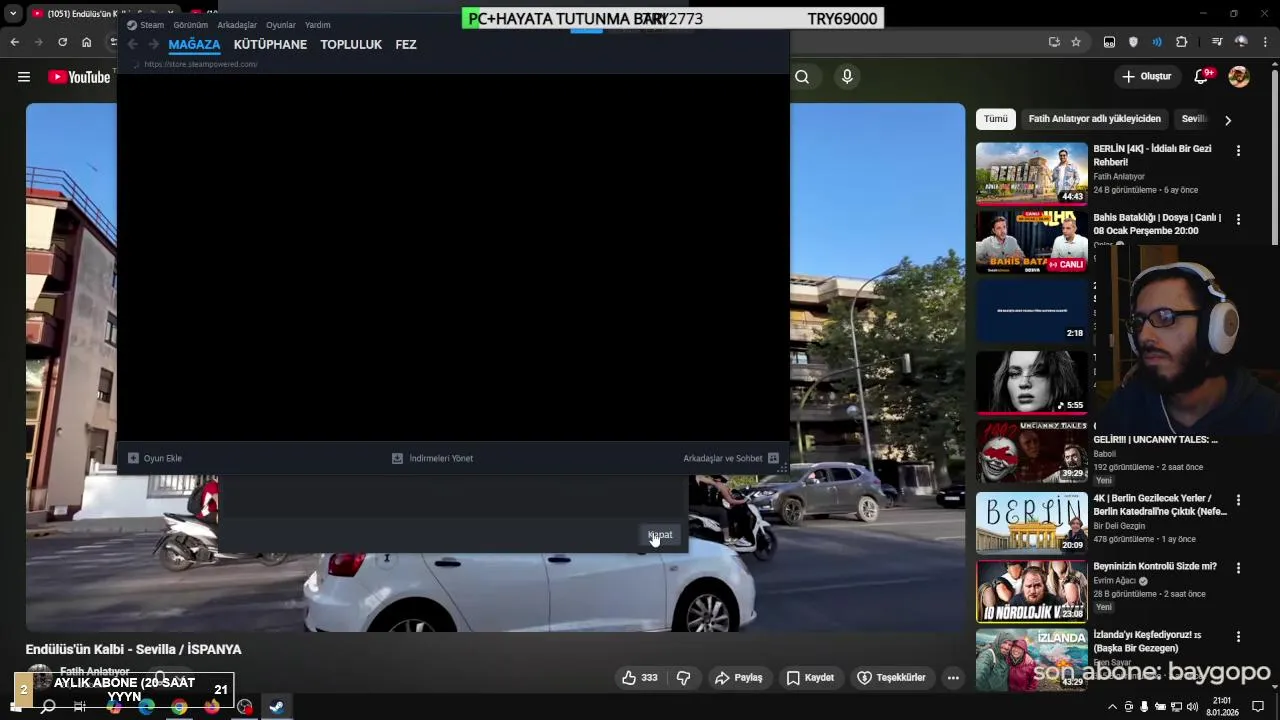The image size is (1280, 720).
Task: Click the blue sound-wave extension icon
Action: [1157, 42]
